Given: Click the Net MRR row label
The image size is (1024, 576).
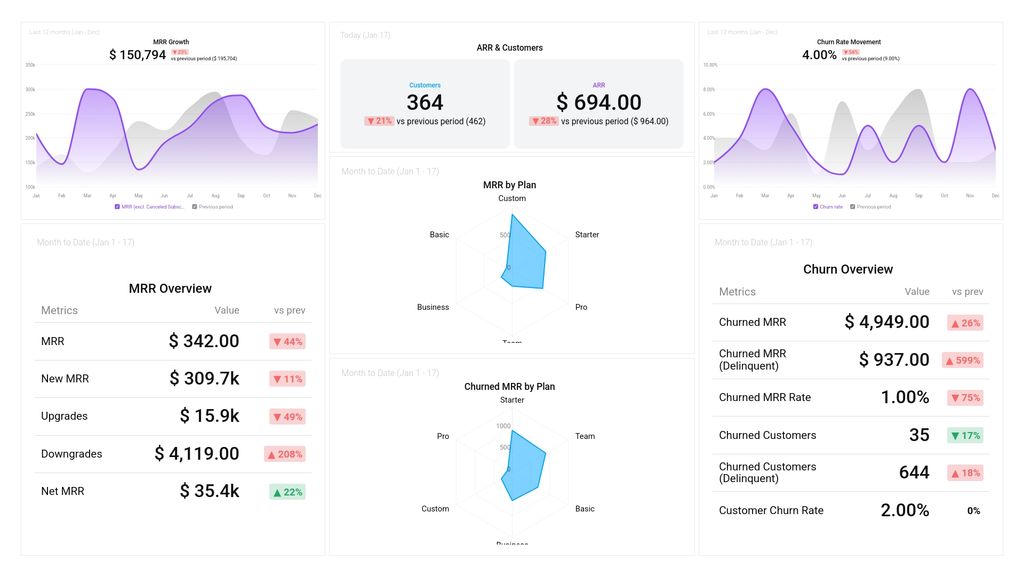Looking at the screenshot, I should point(63,491).
